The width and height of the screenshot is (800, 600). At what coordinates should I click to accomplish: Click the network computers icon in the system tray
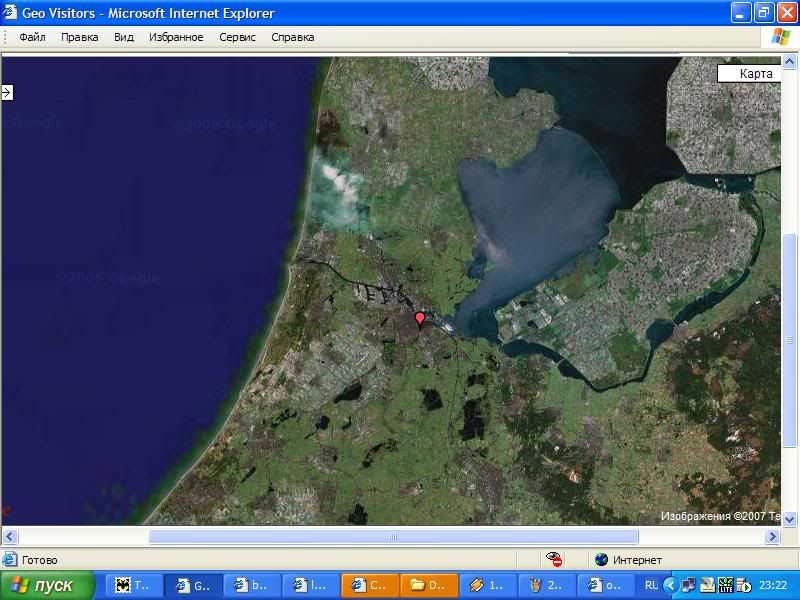point(688,585)
